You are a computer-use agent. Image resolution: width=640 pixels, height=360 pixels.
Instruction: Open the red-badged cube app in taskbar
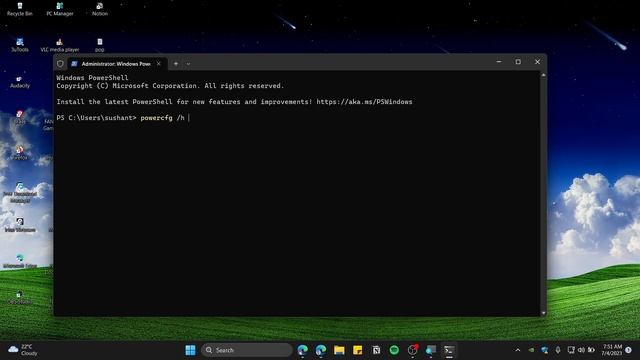(x=413, y=350)
